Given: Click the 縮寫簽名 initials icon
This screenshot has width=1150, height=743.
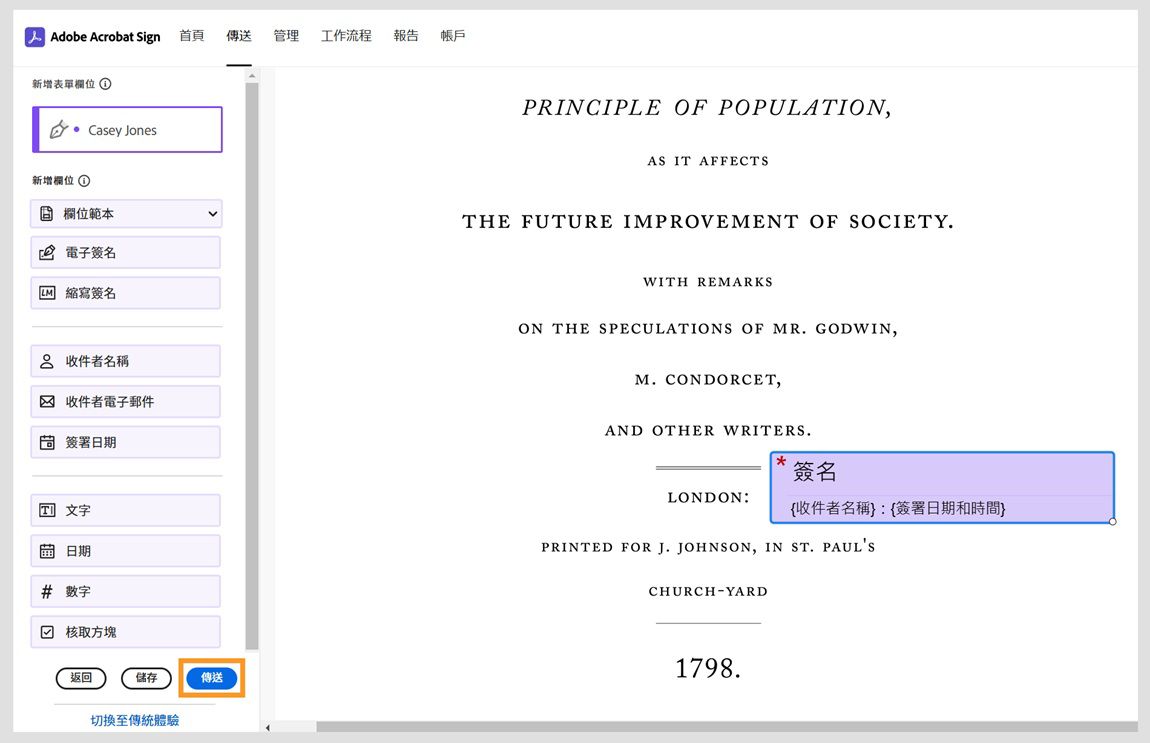Looking at the screenshot, I should [x=47, y=293].
